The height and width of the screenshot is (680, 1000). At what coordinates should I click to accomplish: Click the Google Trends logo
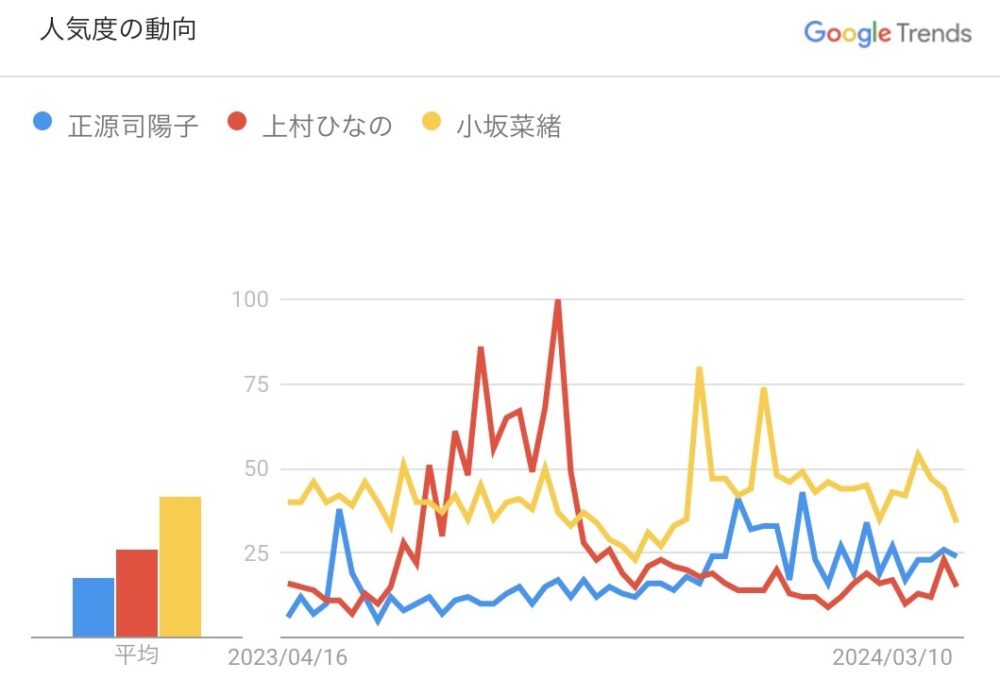pyautogui.click(x=887, y=33)
